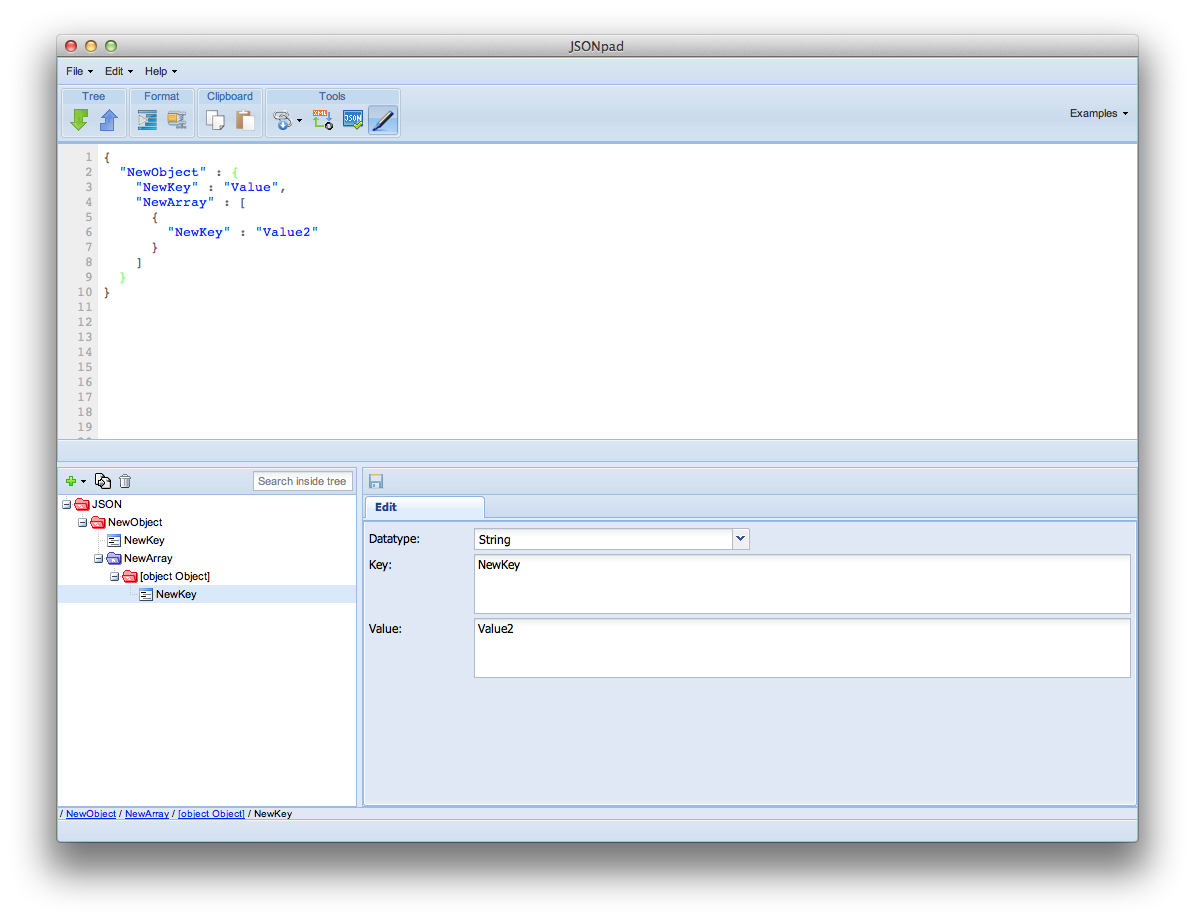This screenshot has height=921, width=1195.
Task: Collapse the NewArray tree node
Action: tap(98, 558)
